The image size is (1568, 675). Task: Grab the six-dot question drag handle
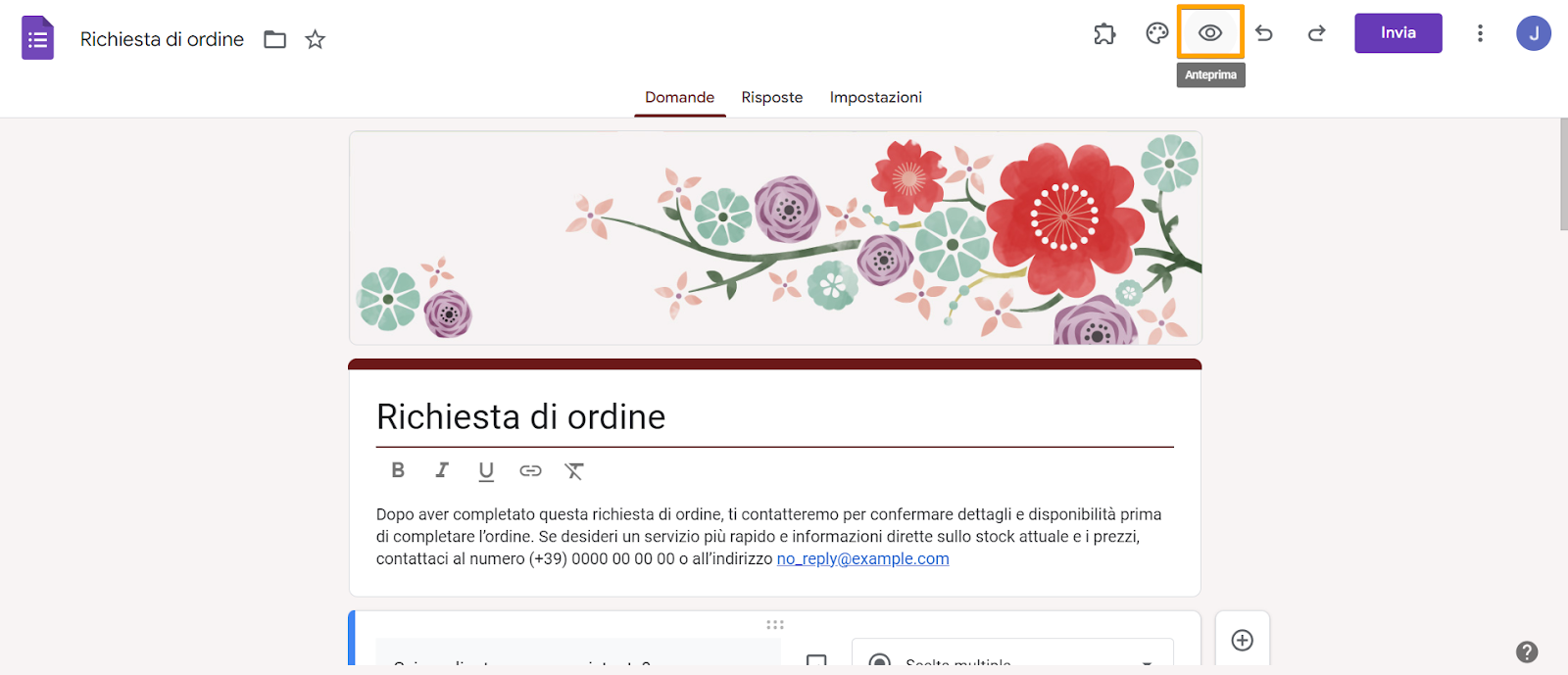coord(775,624)
